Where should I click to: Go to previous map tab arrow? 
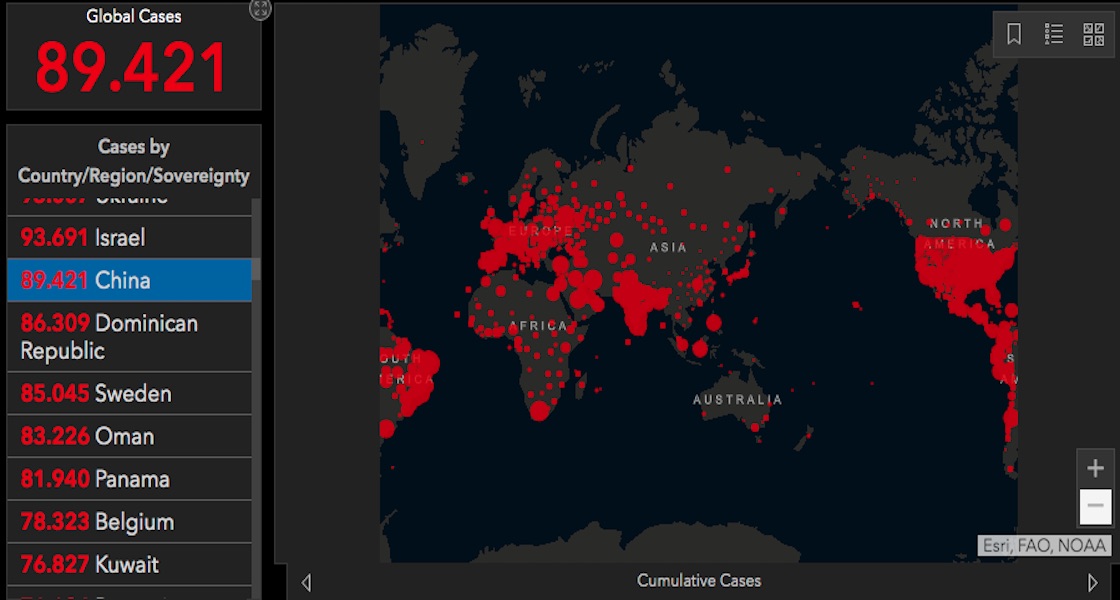[x=306, y=582]
